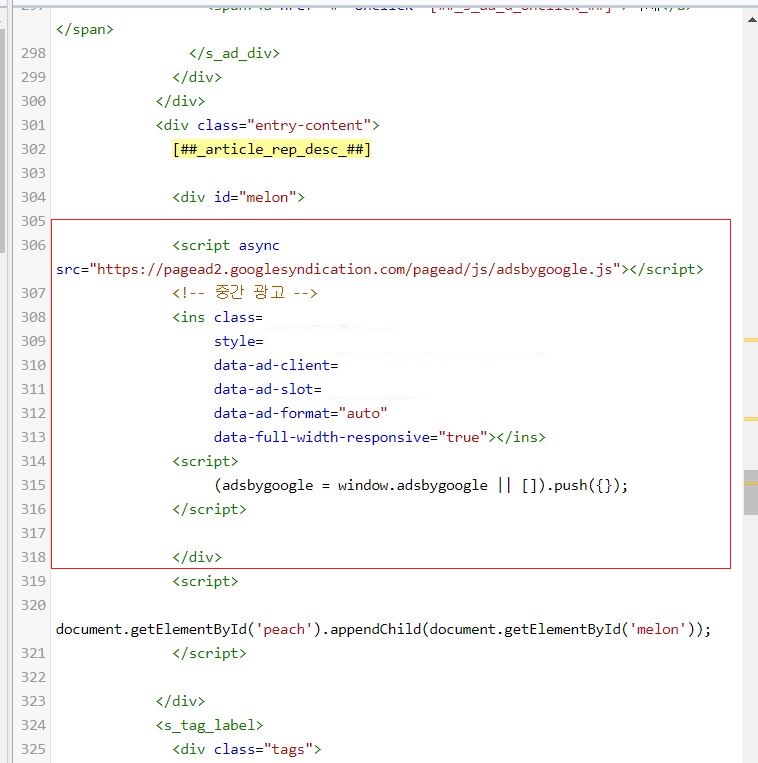
Task: Click the closing </div> on line 323
Action: point(180,701)
